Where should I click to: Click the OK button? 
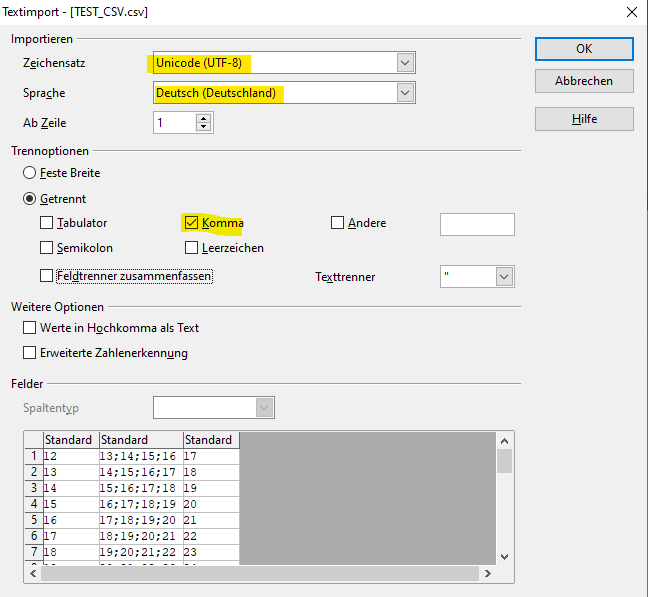(x=584, y=49)
